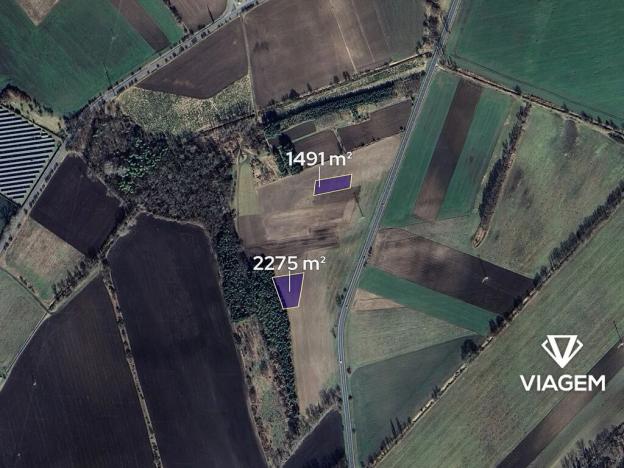Viewport: 624px width, 468px height.
Task: Click the 2275 m² area label
Action: click(x=289, y=263)
